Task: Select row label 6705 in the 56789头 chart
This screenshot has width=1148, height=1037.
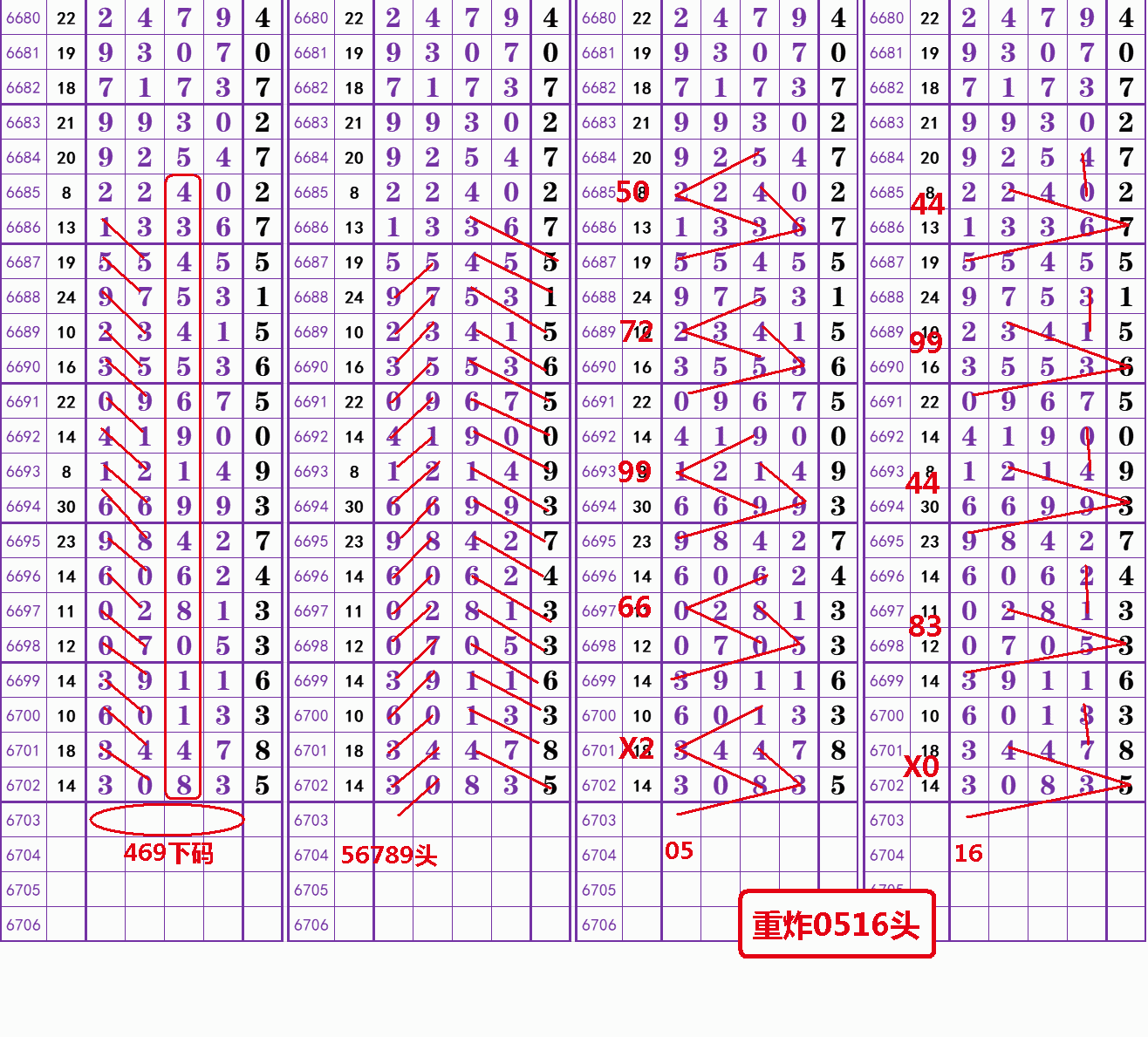Action: coord(311,890)
